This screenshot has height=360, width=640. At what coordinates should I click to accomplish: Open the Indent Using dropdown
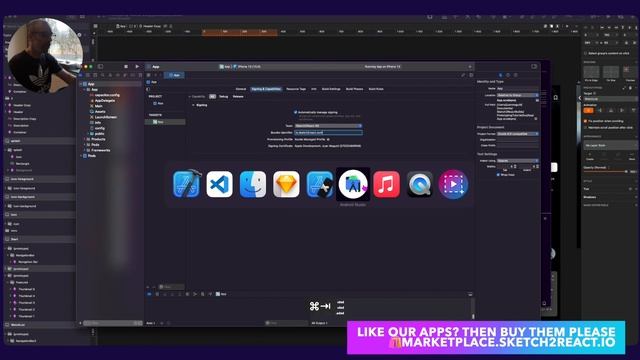518,161
